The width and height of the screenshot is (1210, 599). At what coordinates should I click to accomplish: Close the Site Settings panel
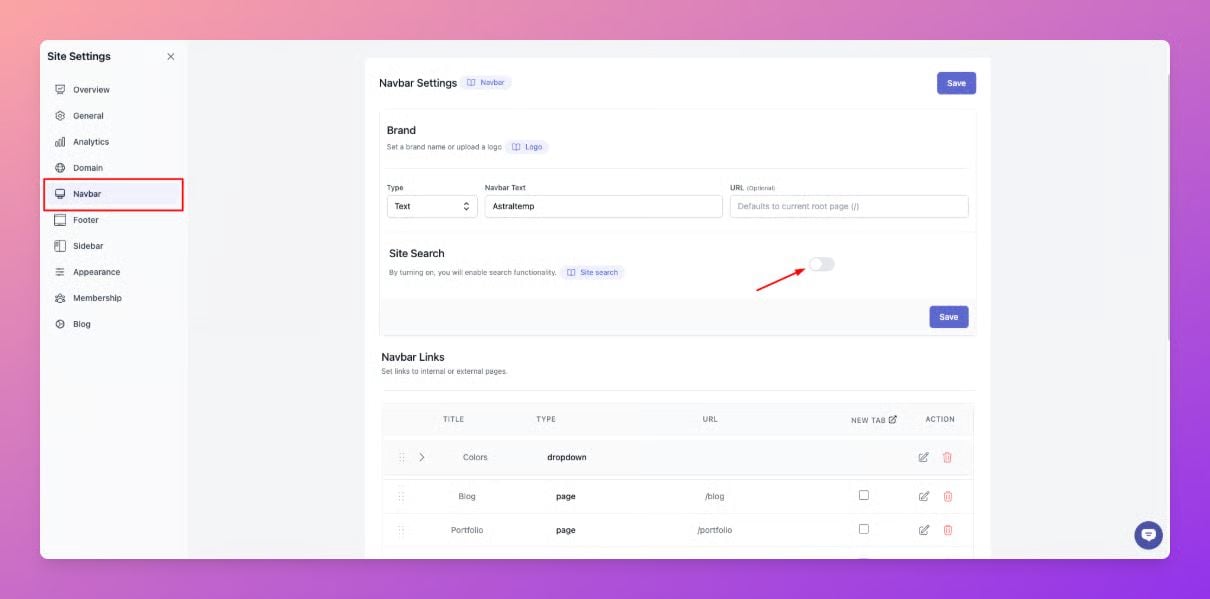(x=170, y=57)
